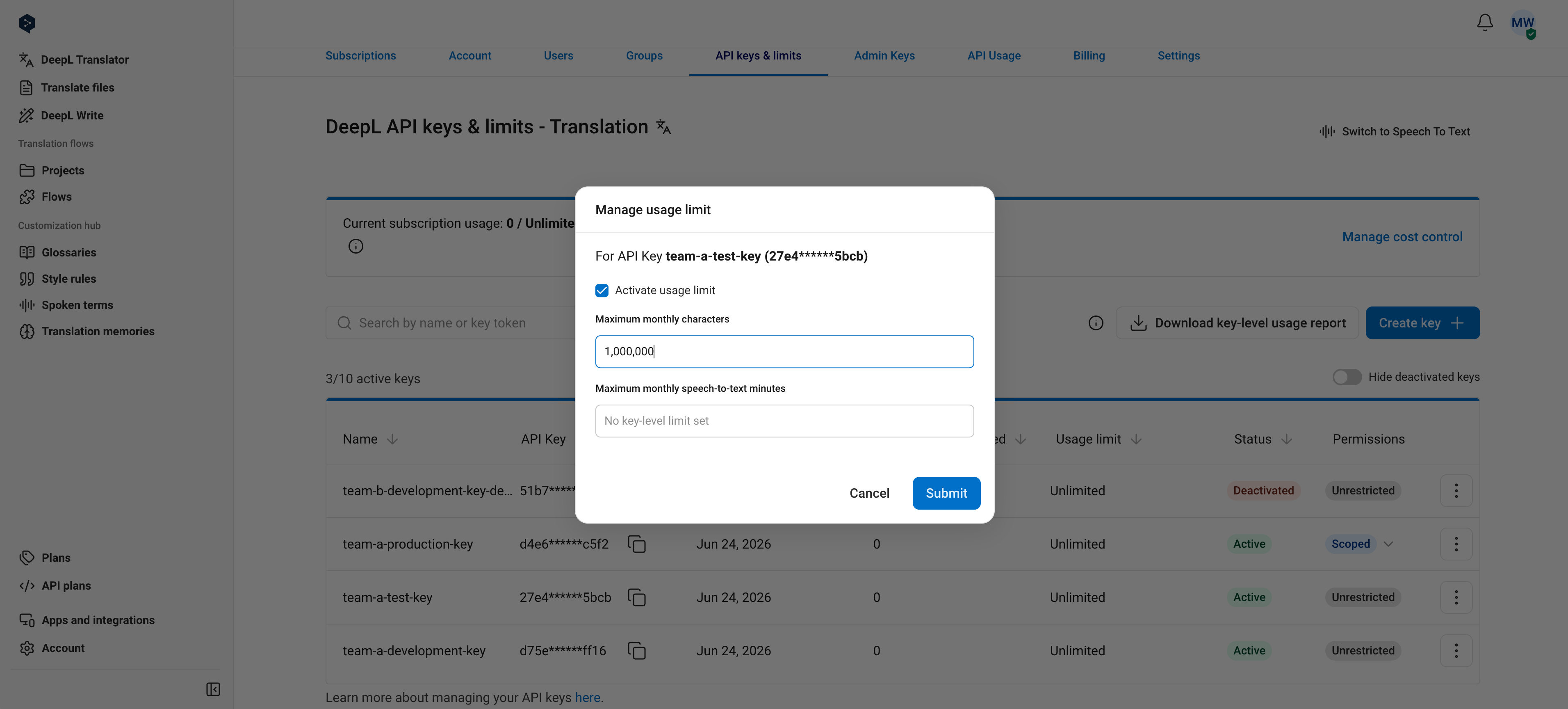This screenshot has height=709, width=1568.
Task: Click the Plans tag icon
Action: click(x=27, y=558)
